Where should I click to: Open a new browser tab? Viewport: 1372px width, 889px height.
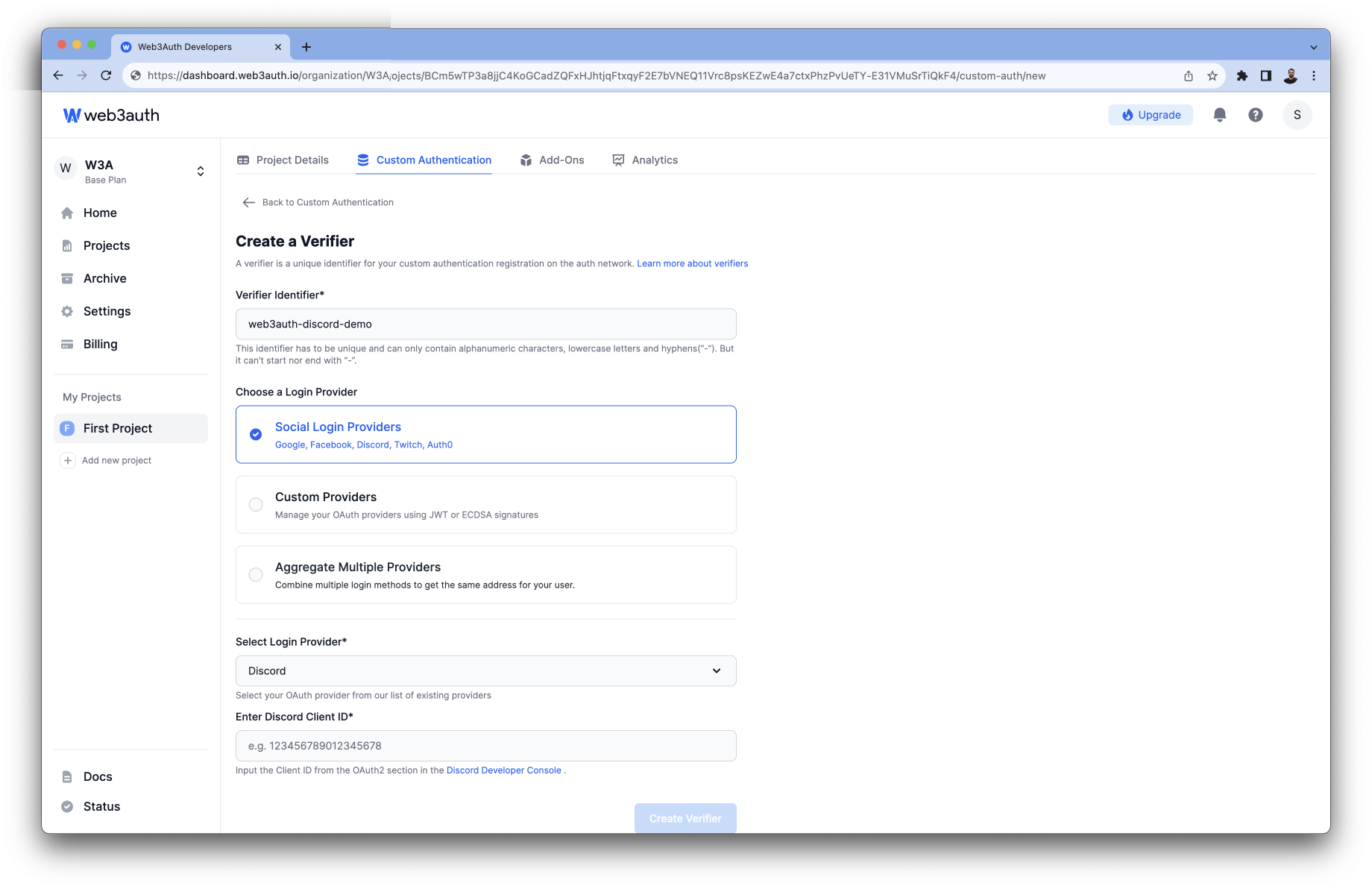(x=306, y=46)
